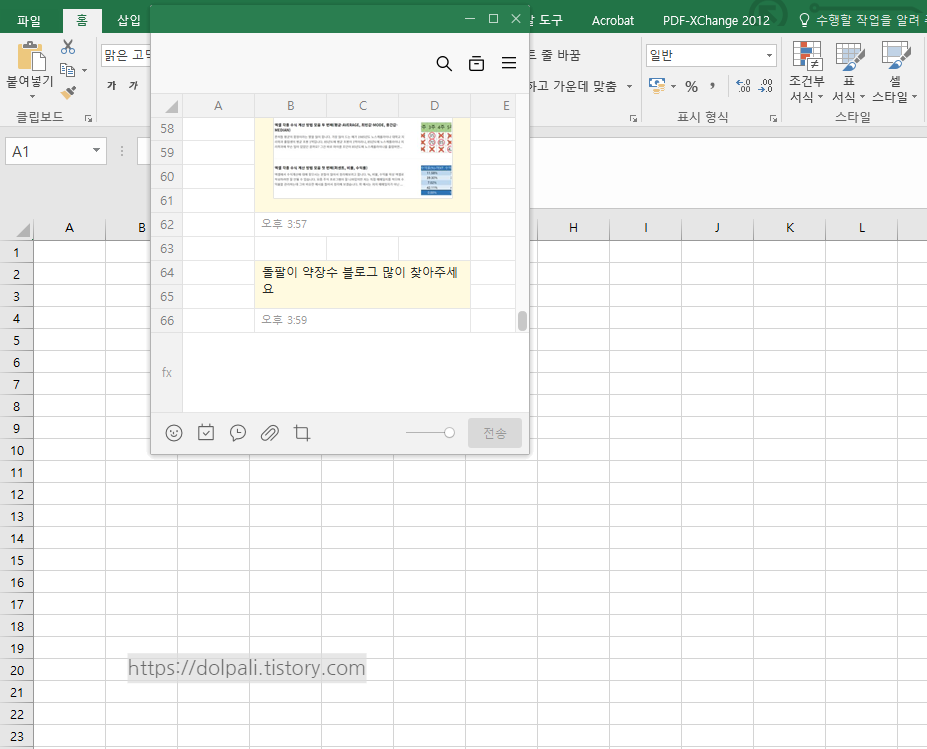Click the select-all corner in chat sheet
Viewport: 927px width, 749px height.
click(171, 106)
